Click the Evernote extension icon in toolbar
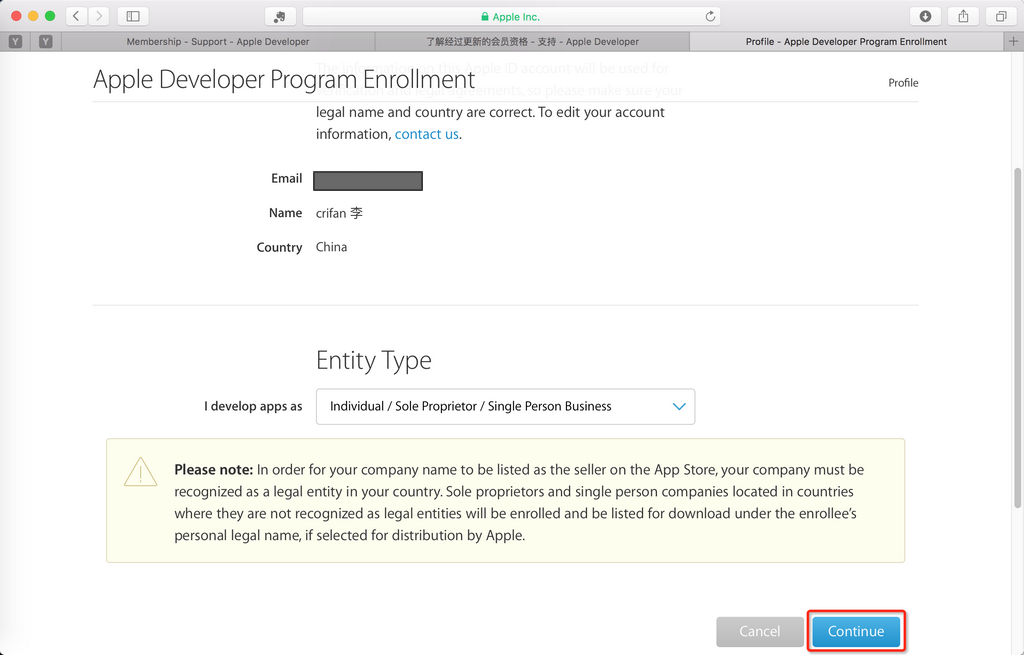Image resolution: width=1024 pixels, height=655 pixels. (280, 16)
